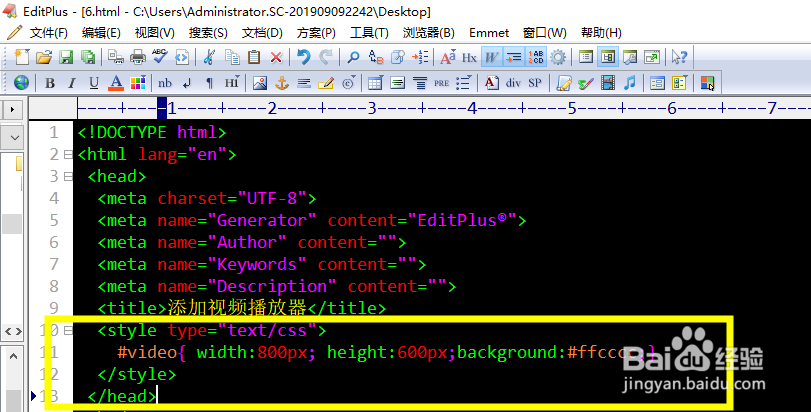View in browser globe icon
Viewport: 811px width, 412px height.
[21, 82]
